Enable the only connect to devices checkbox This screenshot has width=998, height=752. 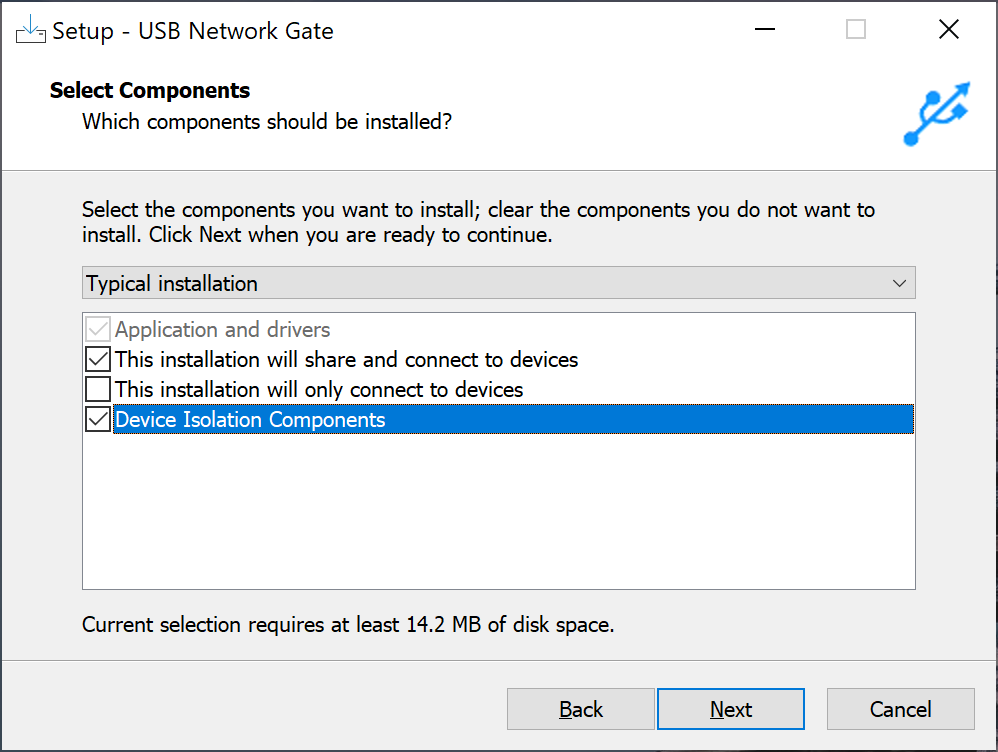pyautogui.click(x=98, y=389)
